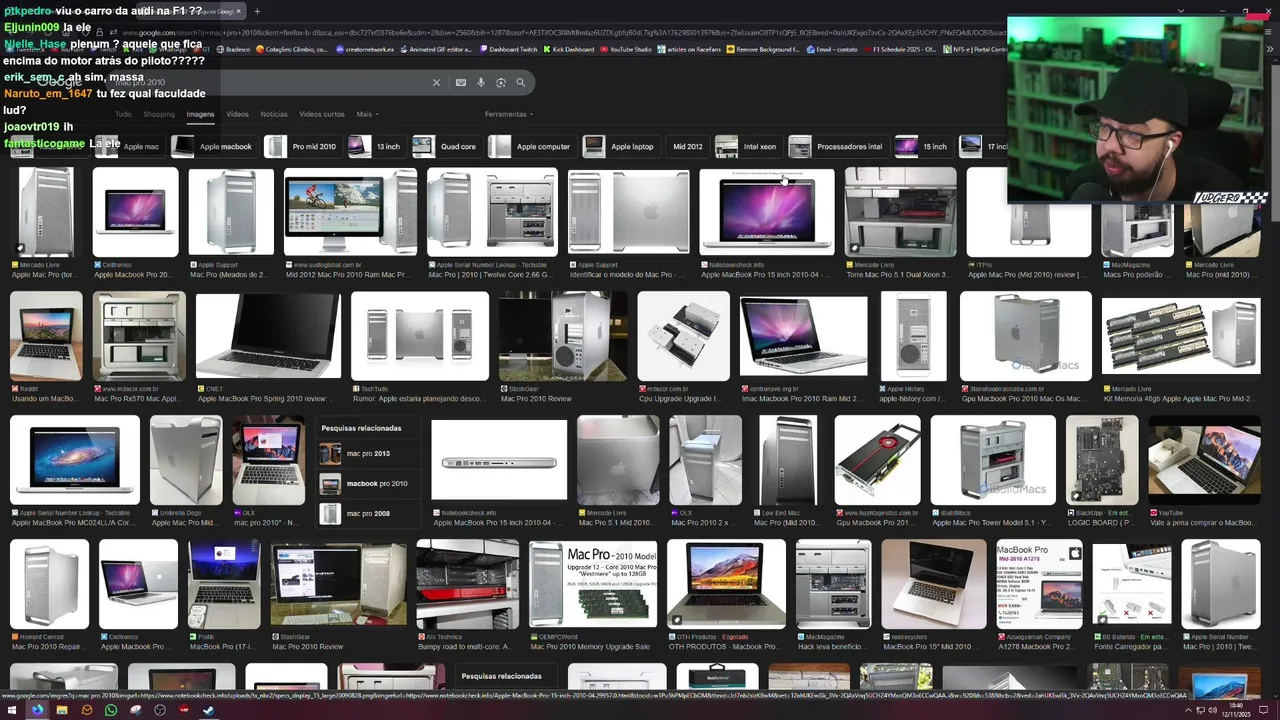The height and width of the screenshot is (720, 1280).
Task: Open Firefox from the taskbar
Action: click(38, 710)
